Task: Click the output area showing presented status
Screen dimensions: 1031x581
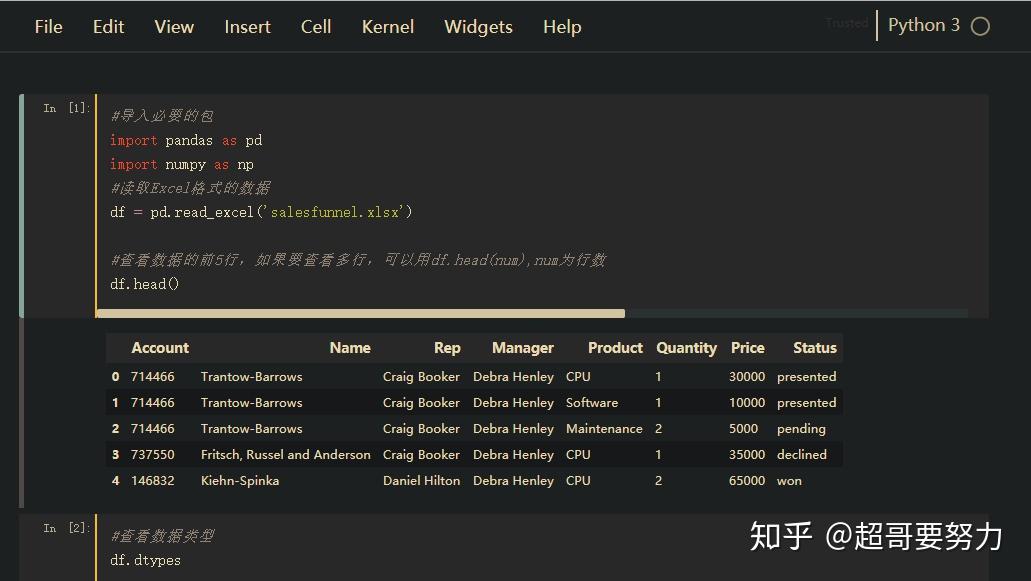Action: (x=806, y=376)
